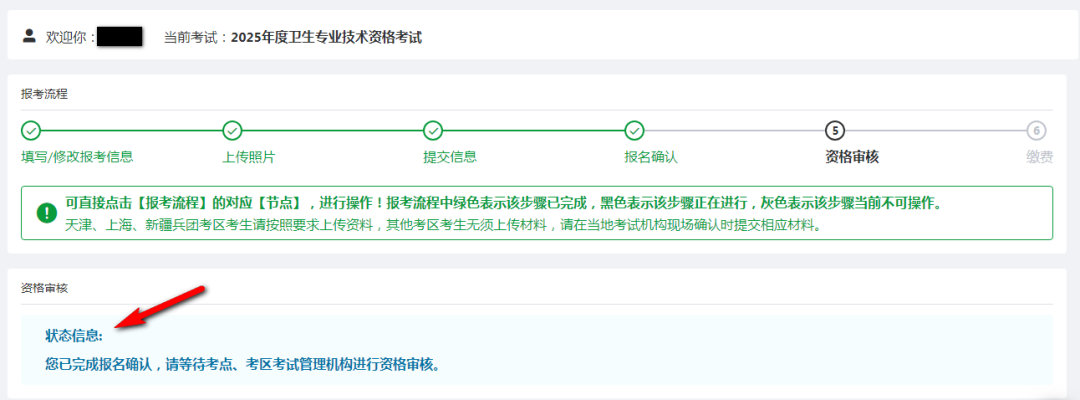Screen dimensions: 1080x400
Task: Click the green checkmark node for 提交信息
Action: pyautogui.click(x=433, y=129)
